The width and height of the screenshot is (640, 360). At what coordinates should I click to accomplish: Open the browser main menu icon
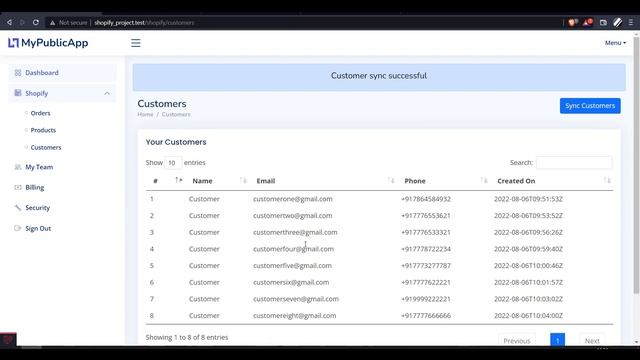pos(631,22)
